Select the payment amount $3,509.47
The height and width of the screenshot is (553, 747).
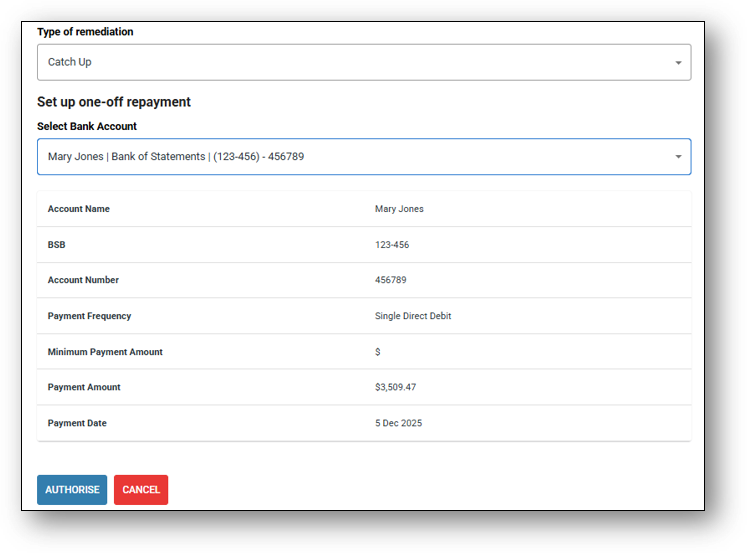coord(396,388)
